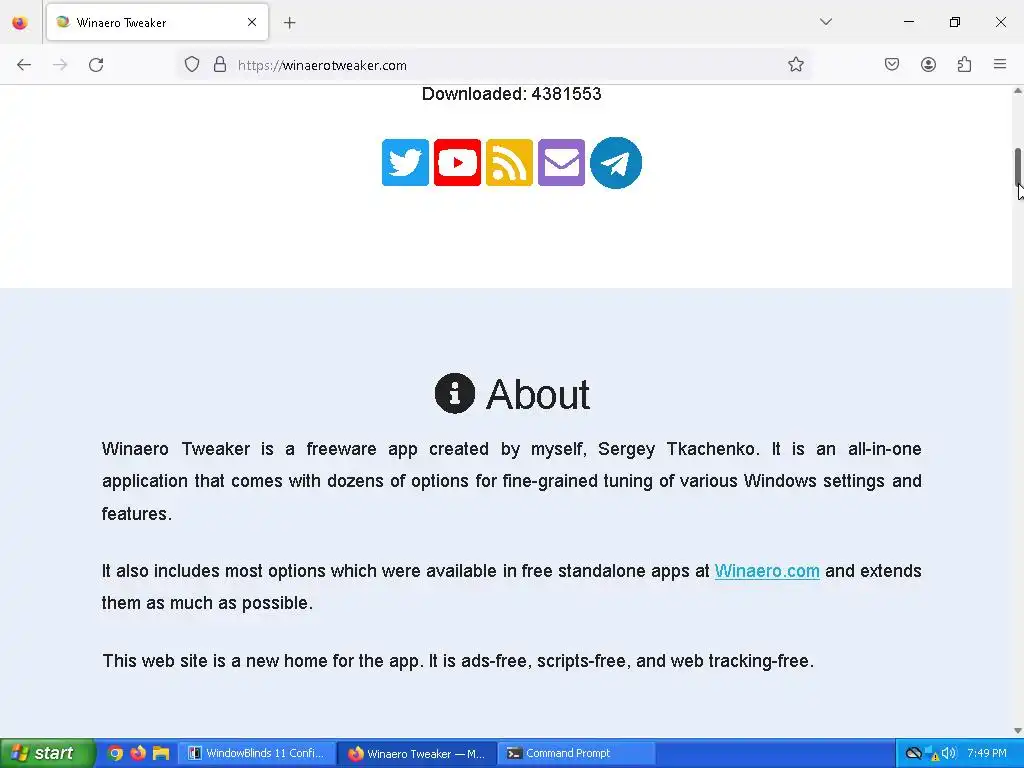Click the purple email envelope icon
The height and width of the screenshot is (768, 1024).
click(x=562, y=163)
